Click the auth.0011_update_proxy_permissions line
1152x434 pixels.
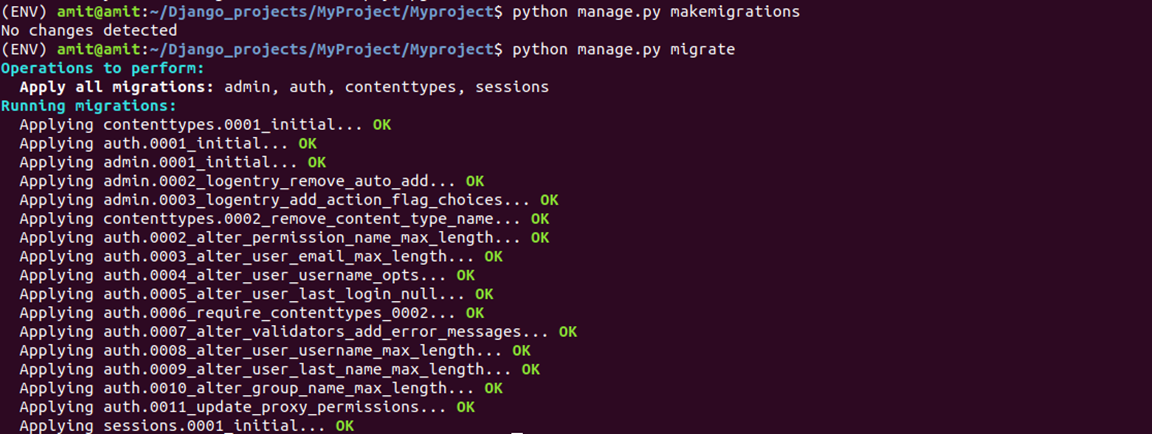click(x=247, y=408)
